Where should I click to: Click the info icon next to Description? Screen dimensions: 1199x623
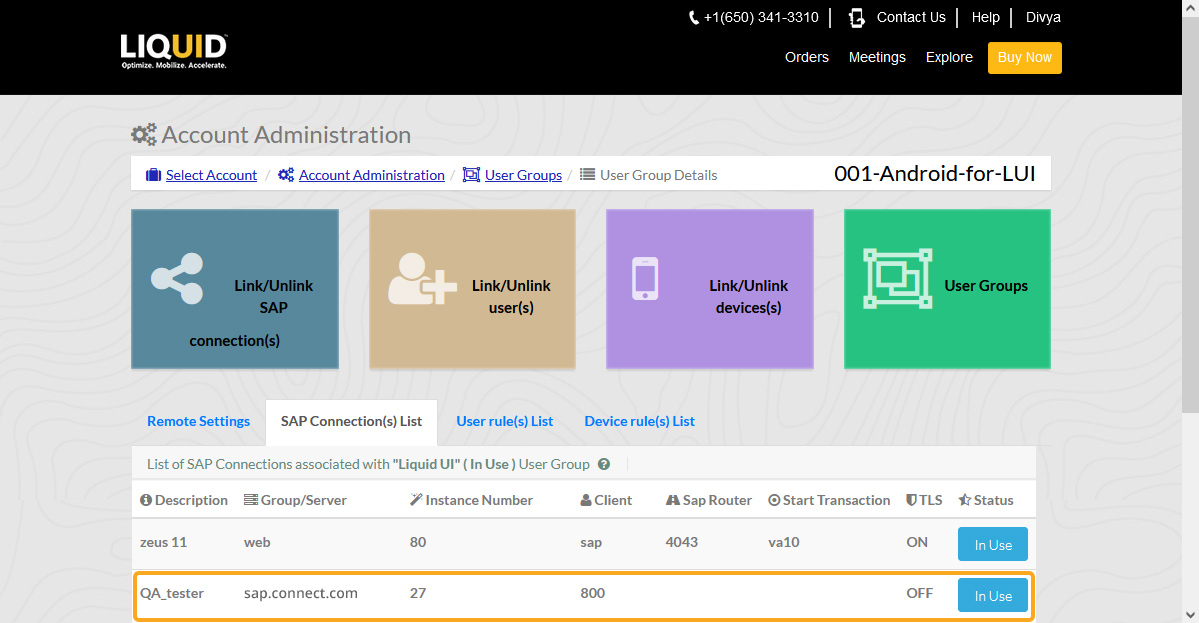click(x=146, y=500)
